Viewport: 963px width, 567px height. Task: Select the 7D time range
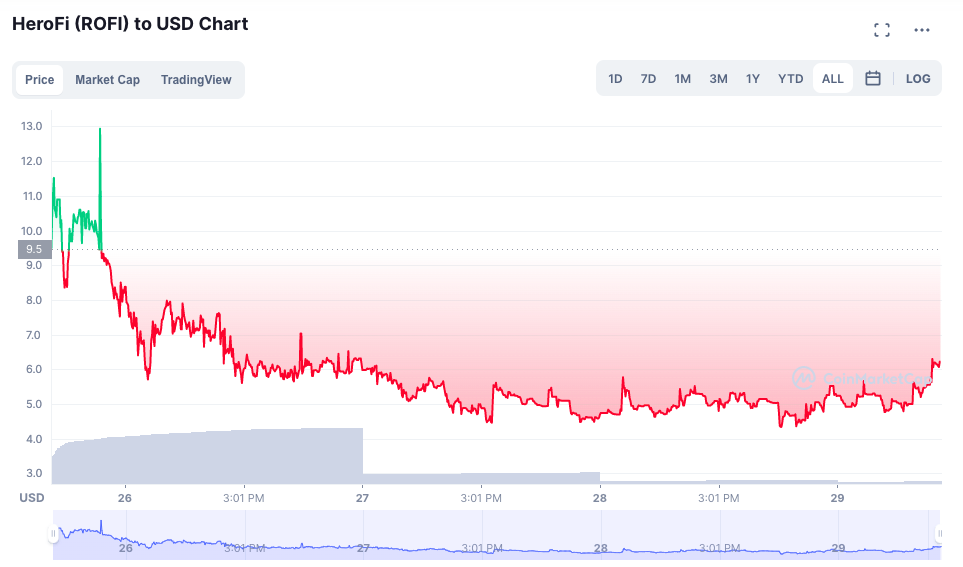(648, 79)
